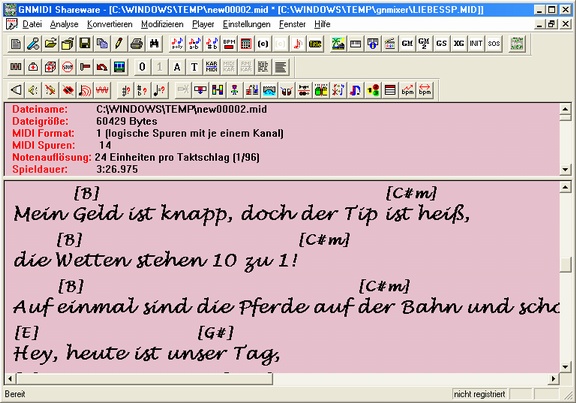
Task: Click the 'Dateiname:' label
Action: click(x=40, y=109)
